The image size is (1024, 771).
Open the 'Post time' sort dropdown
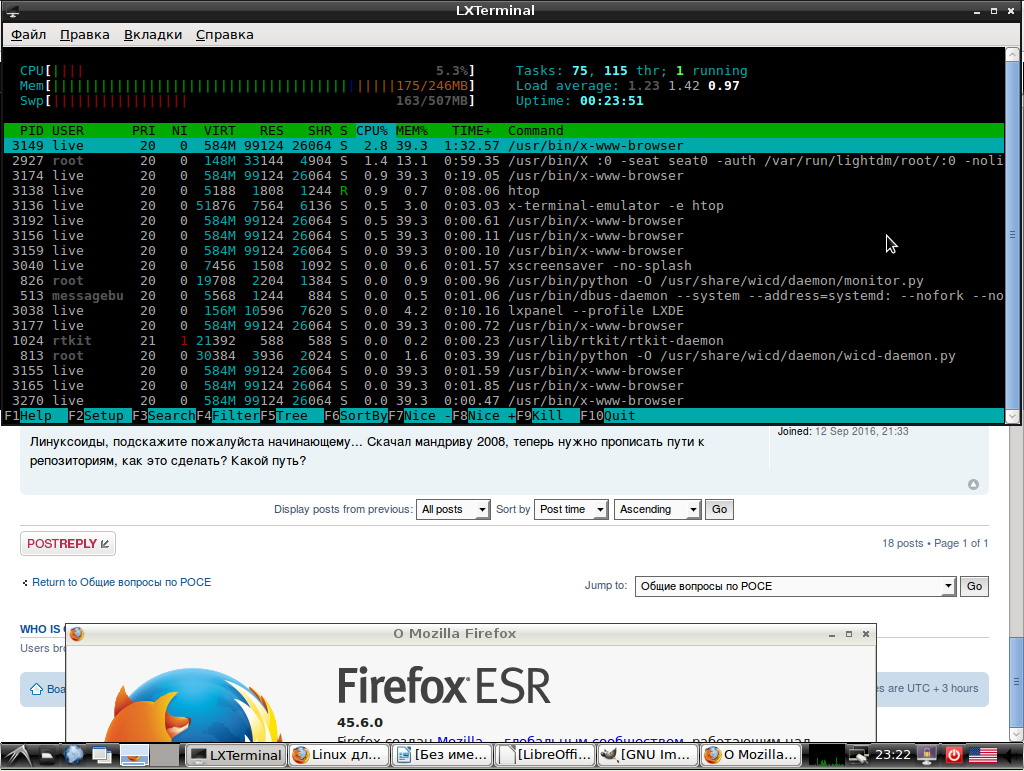tap(571, 509)
